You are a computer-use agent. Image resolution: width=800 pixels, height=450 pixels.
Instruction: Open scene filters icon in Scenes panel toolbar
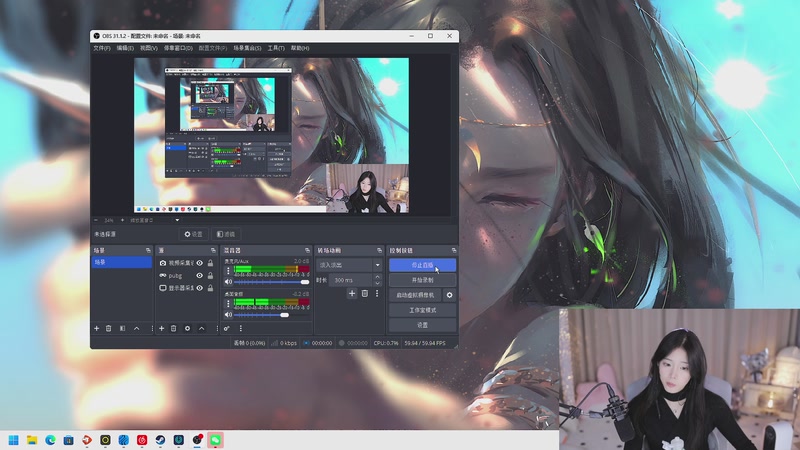[122, 329]
